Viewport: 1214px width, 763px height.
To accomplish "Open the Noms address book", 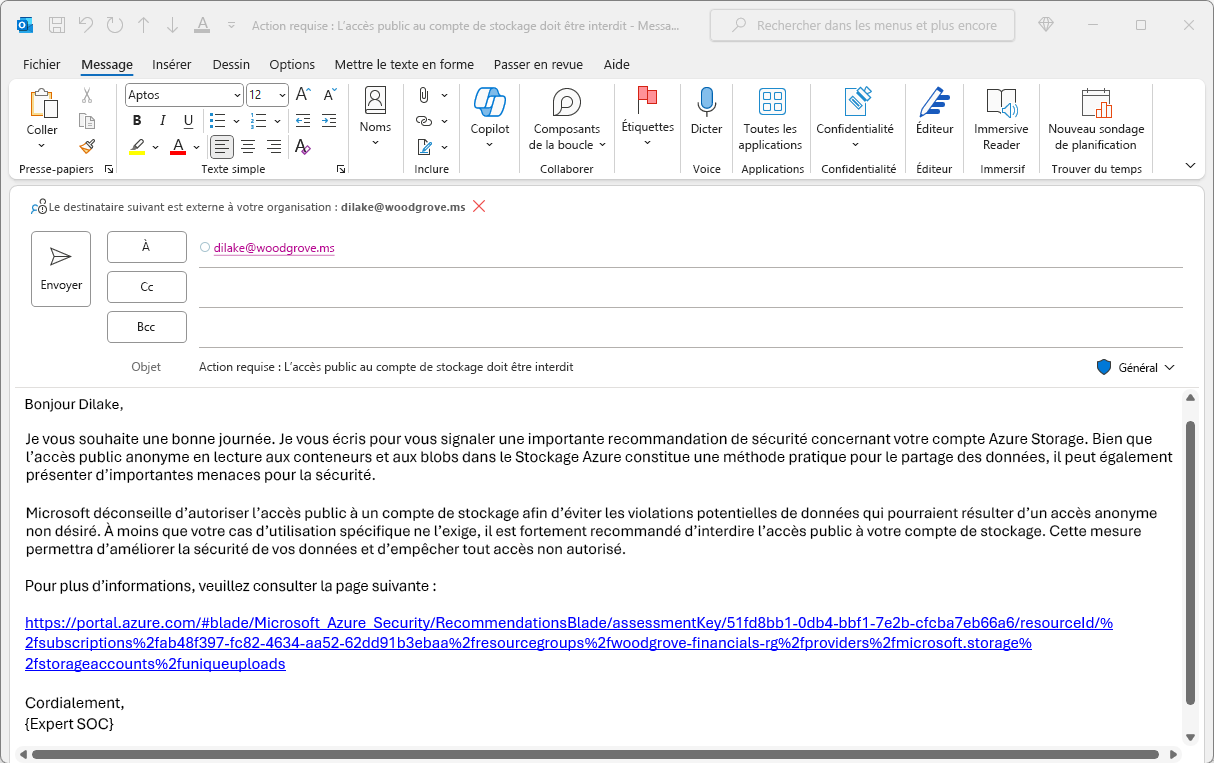I will coord(375,118).
